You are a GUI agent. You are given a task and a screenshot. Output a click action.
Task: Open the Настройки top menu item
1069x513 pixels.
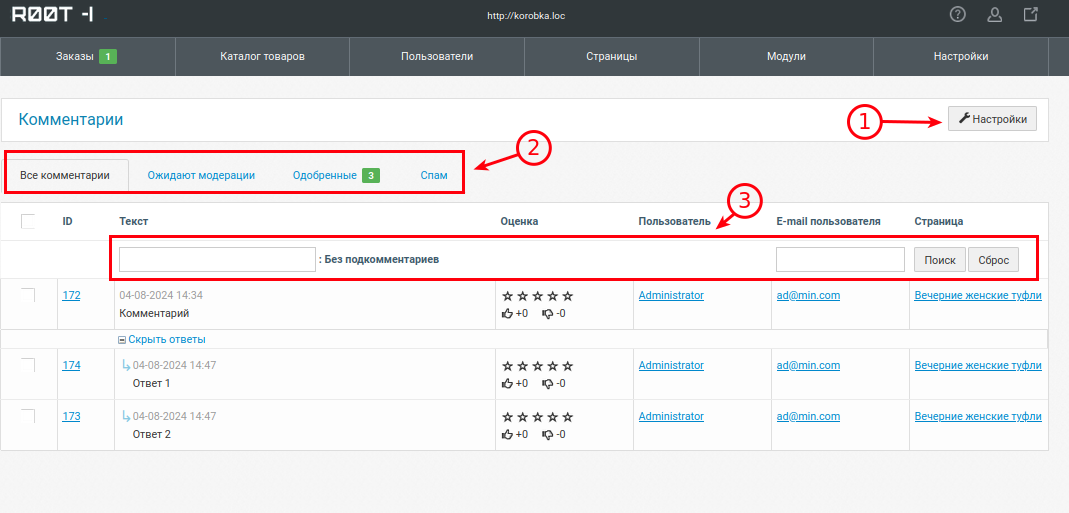coord(961,57)
